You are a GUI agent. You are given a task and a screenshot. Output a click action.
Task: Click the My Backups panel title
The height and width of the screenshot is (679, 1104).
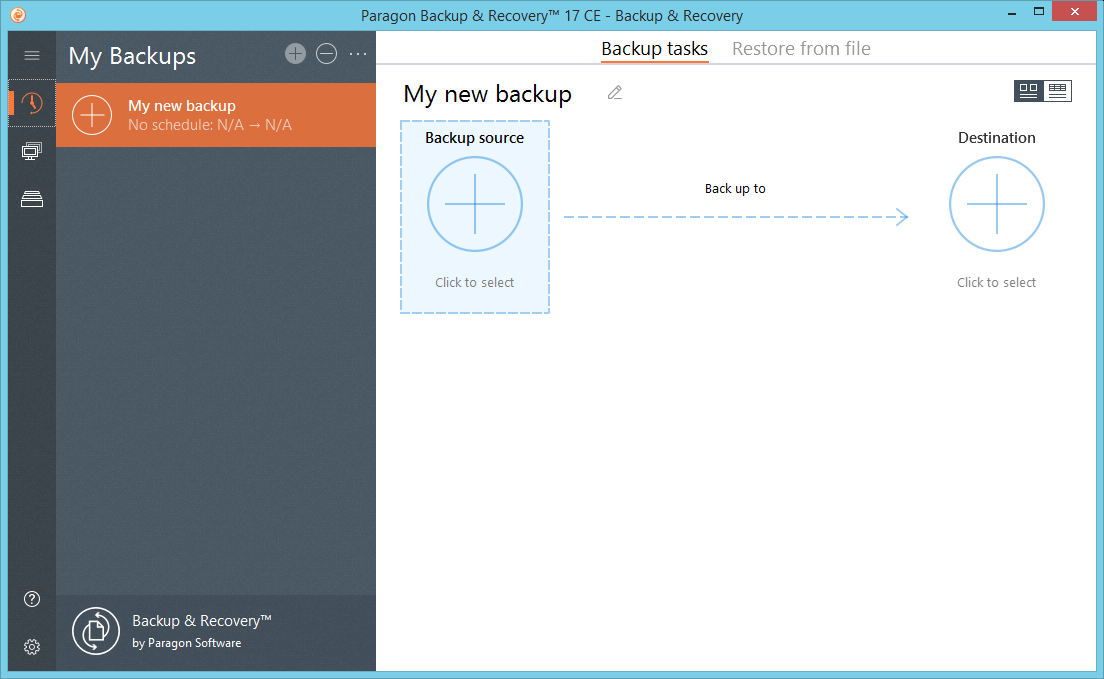tap(132, 56)
